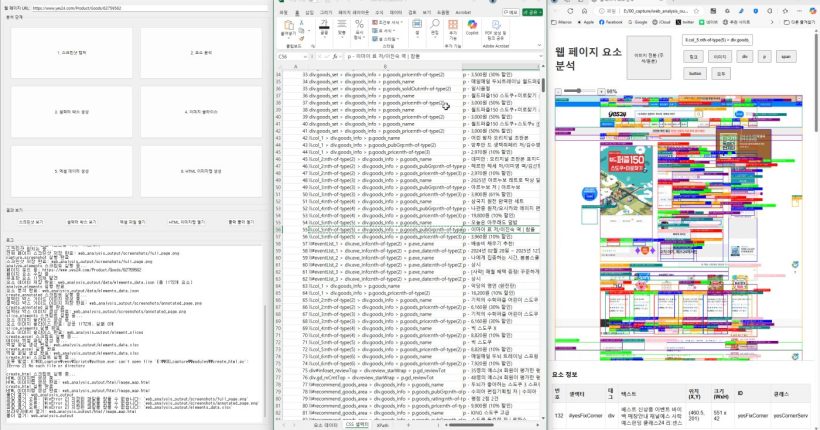Click the 'div' filter button
Screen dimensions: 820x430
point(742,57)
